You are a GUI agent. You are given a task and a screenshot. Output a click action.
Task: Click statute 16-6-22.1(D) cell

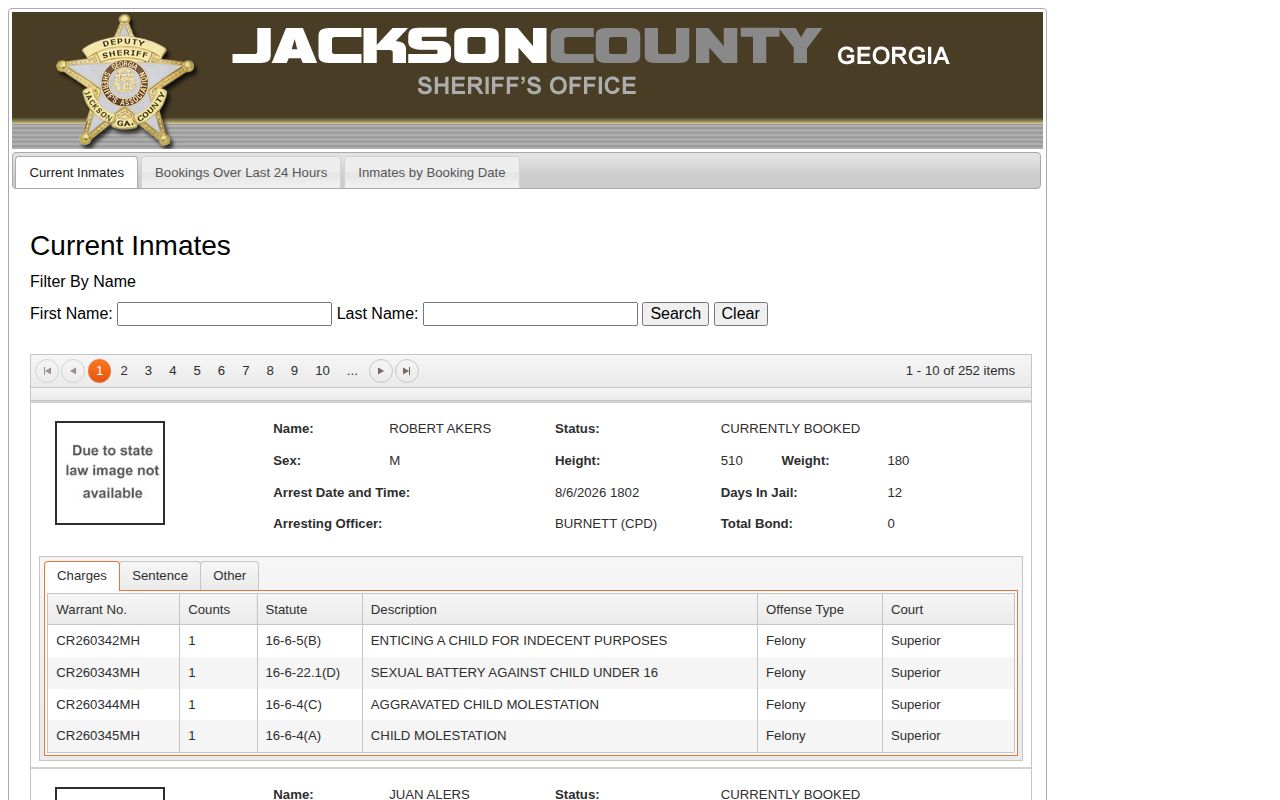(x=310, y=673)
